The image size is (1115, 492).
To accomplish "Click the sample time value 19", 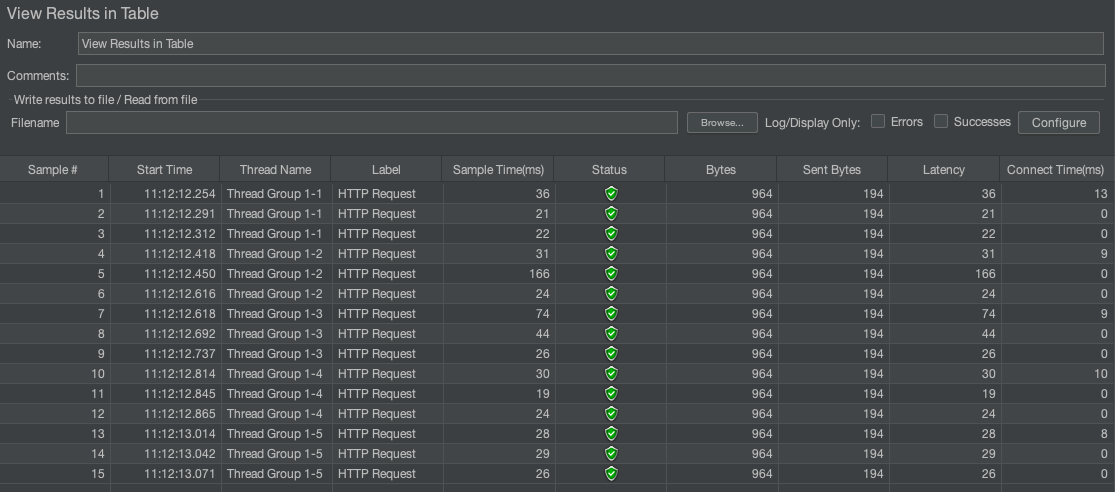I will (x=498, y=393).
